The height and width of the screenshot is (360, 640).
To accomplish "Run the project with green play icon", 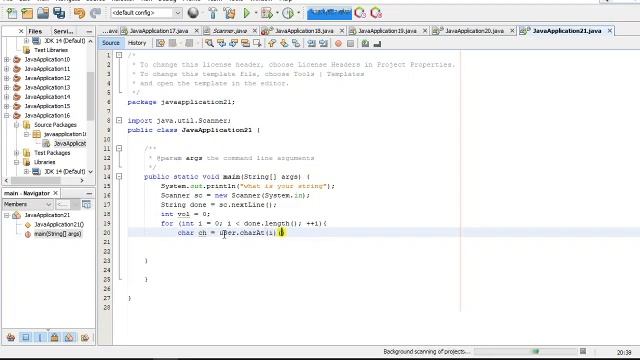I will pos(247,13).
